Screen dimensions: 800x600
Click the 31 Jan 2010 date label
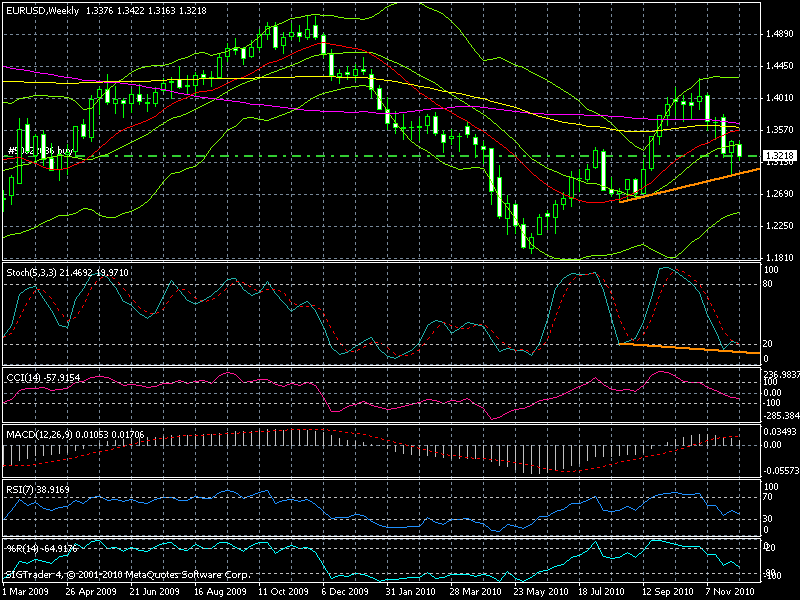pyautogui.click(x=411, y=592)
